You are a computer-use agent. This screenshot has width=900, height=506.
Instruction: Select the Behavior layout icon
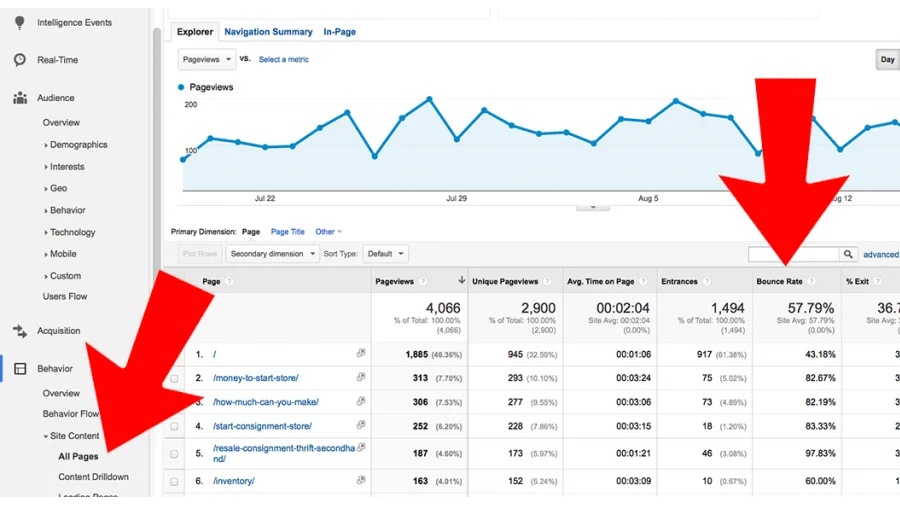pyautogui.click(x=20, y=369)
